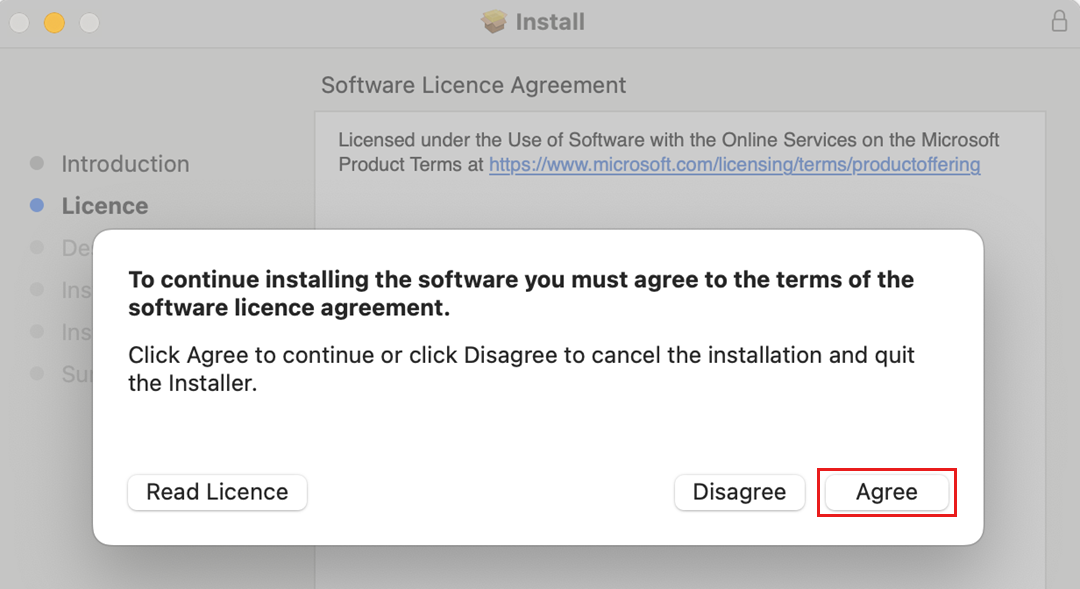
Task: Select the Licence step bullet in sidebar
Action: 38,205
